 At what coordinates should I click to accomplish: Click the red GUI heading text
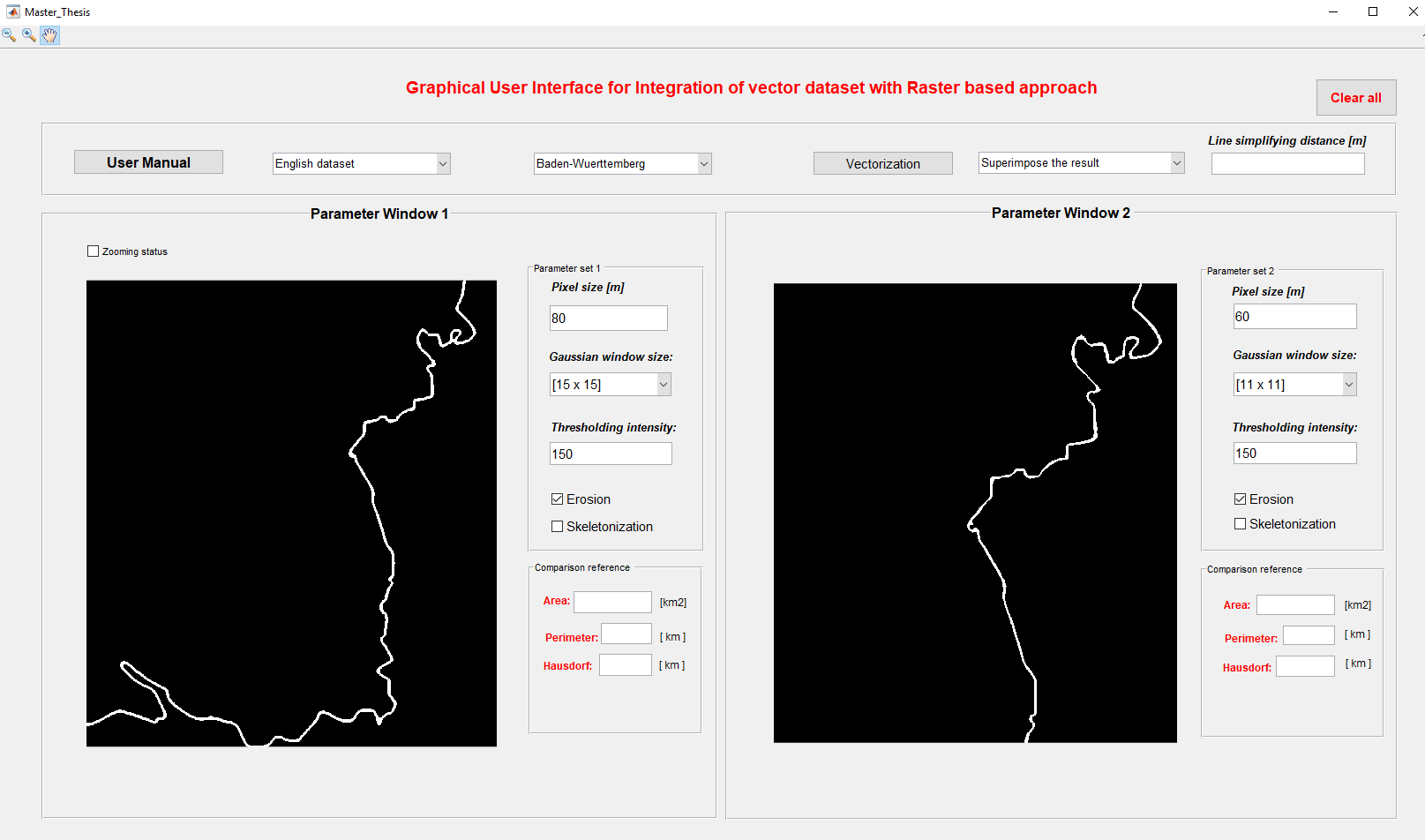coord(751,87)
